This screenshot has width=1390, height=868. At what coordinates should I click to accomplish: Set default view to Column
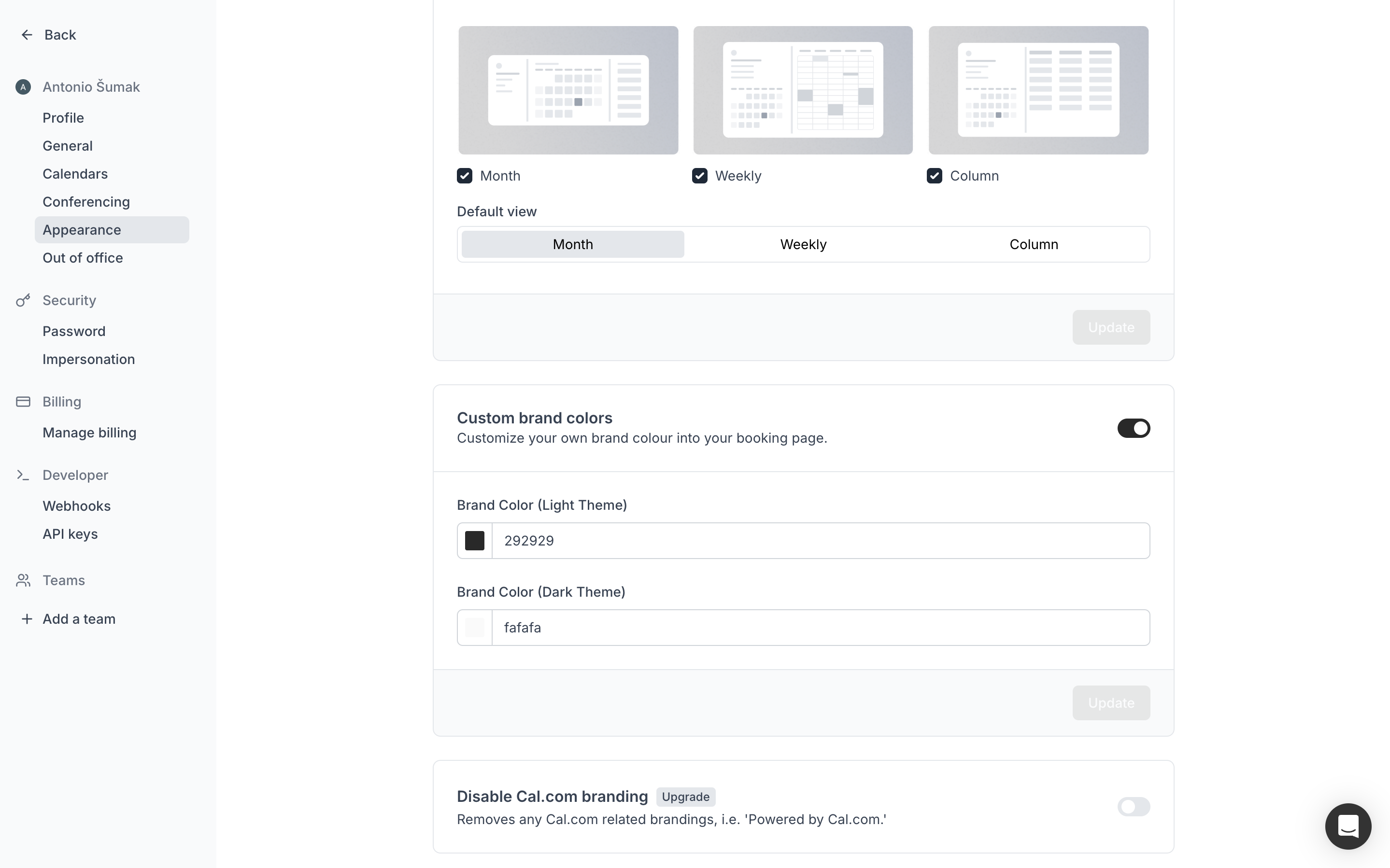pyautogui.click(x=1034, y=245)
